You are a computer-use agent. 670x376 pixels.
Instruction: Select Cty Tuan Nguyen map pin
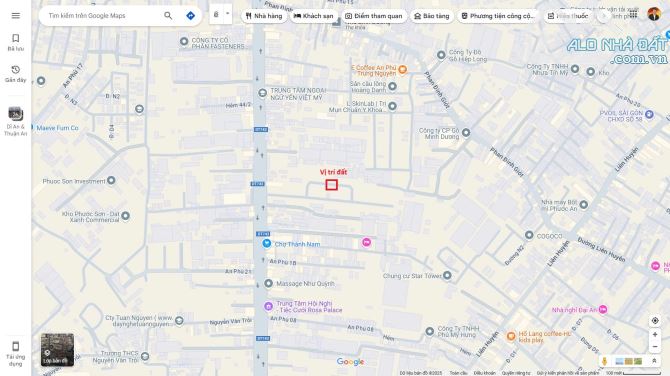coord(179,320)
